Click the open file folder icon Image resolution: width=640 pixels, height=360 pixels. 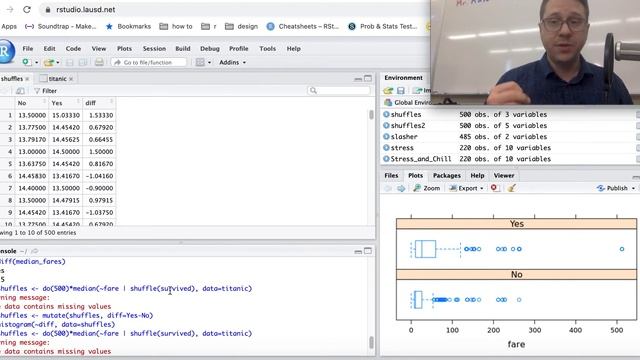coord(49,62)
